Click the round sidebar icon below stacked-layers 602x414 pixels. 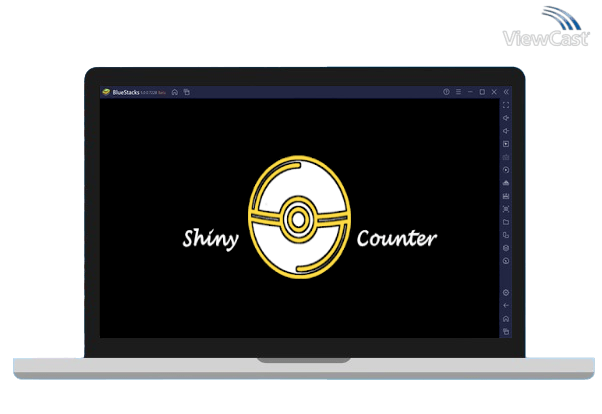tap(506, 261)
